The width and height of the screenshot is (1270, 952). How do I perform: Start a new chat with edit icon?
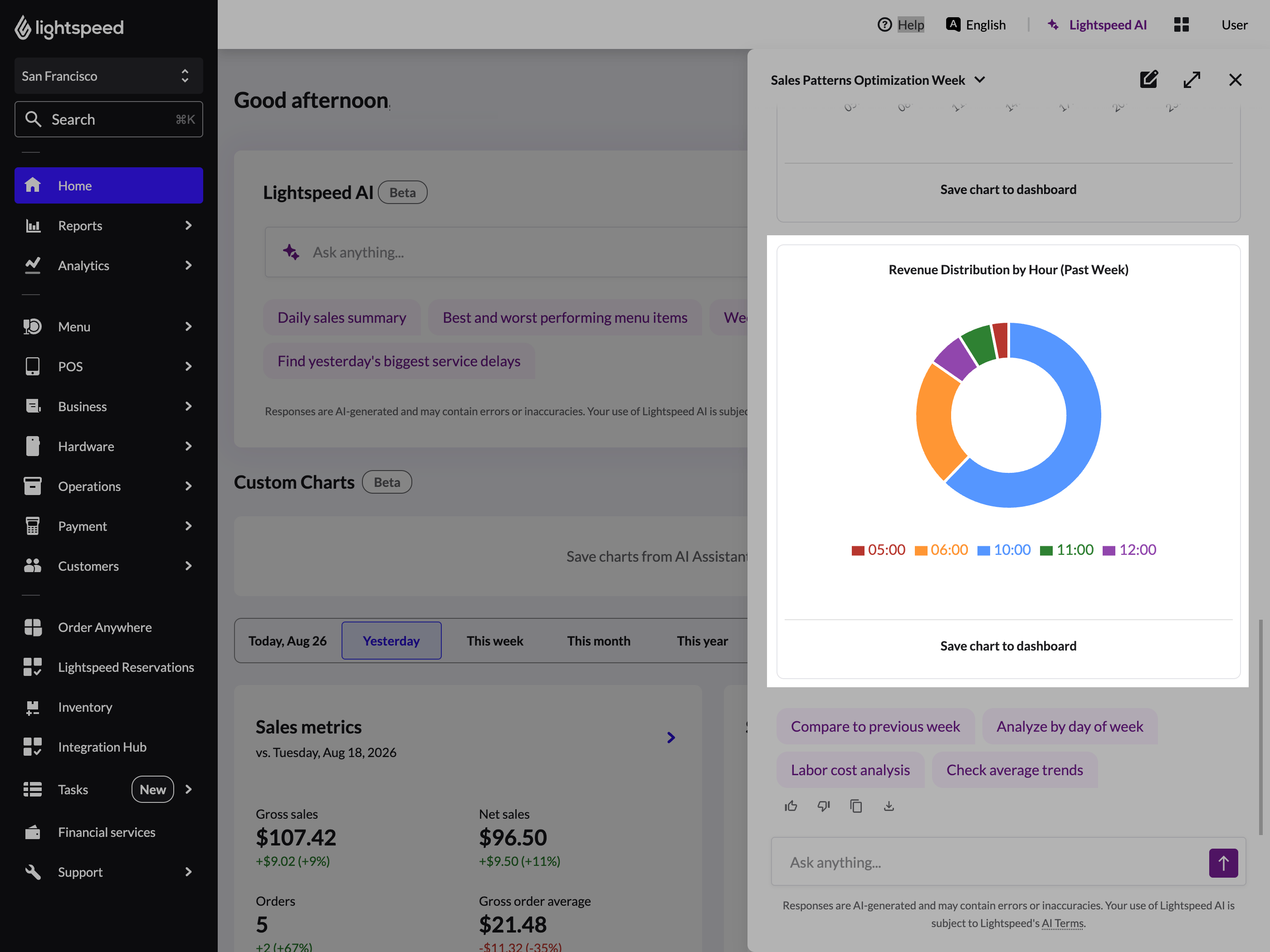coord(1149,80)
